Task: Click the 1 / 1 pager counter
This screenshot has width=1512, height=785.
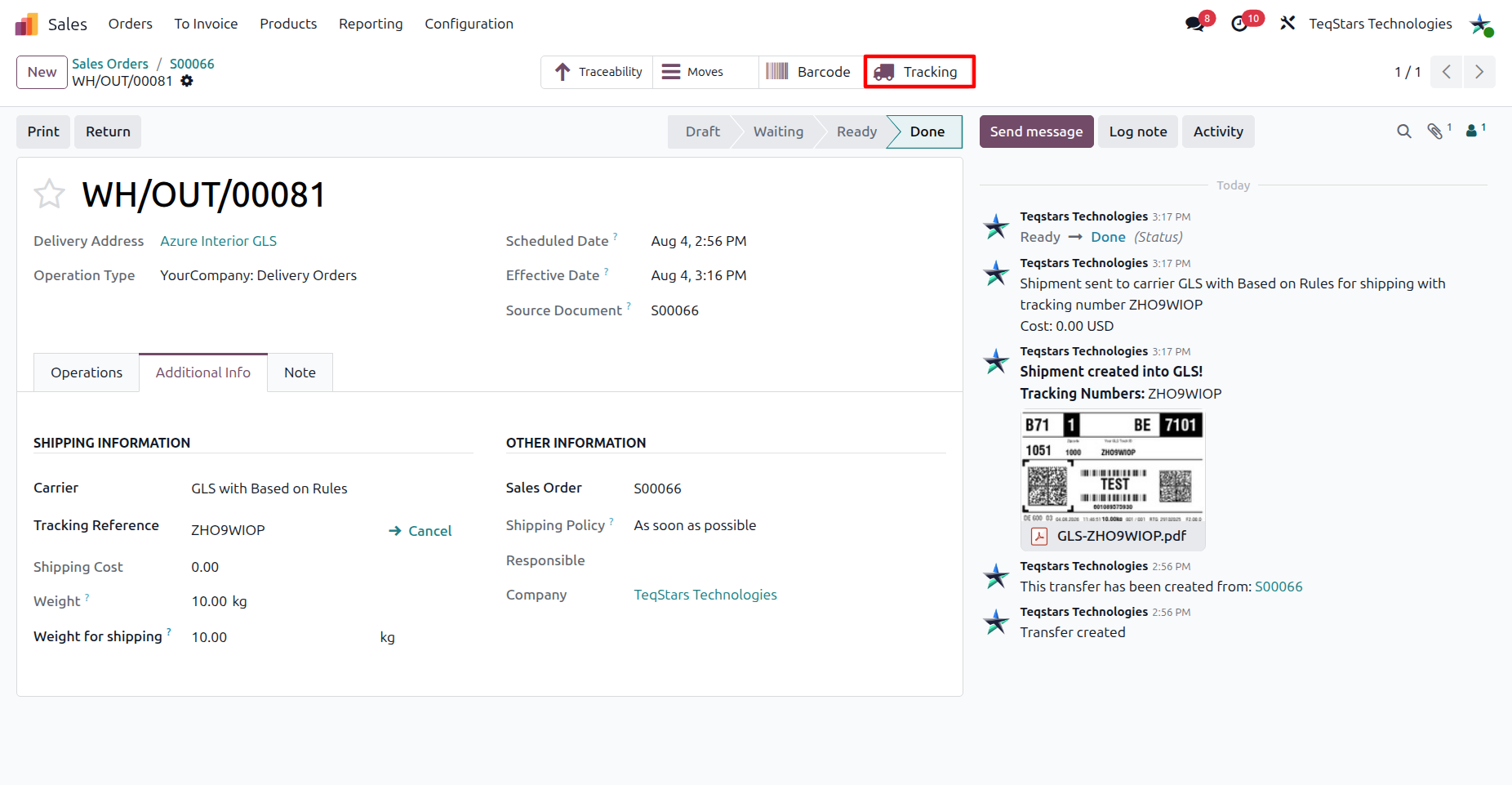Action: pos(1407,72)
